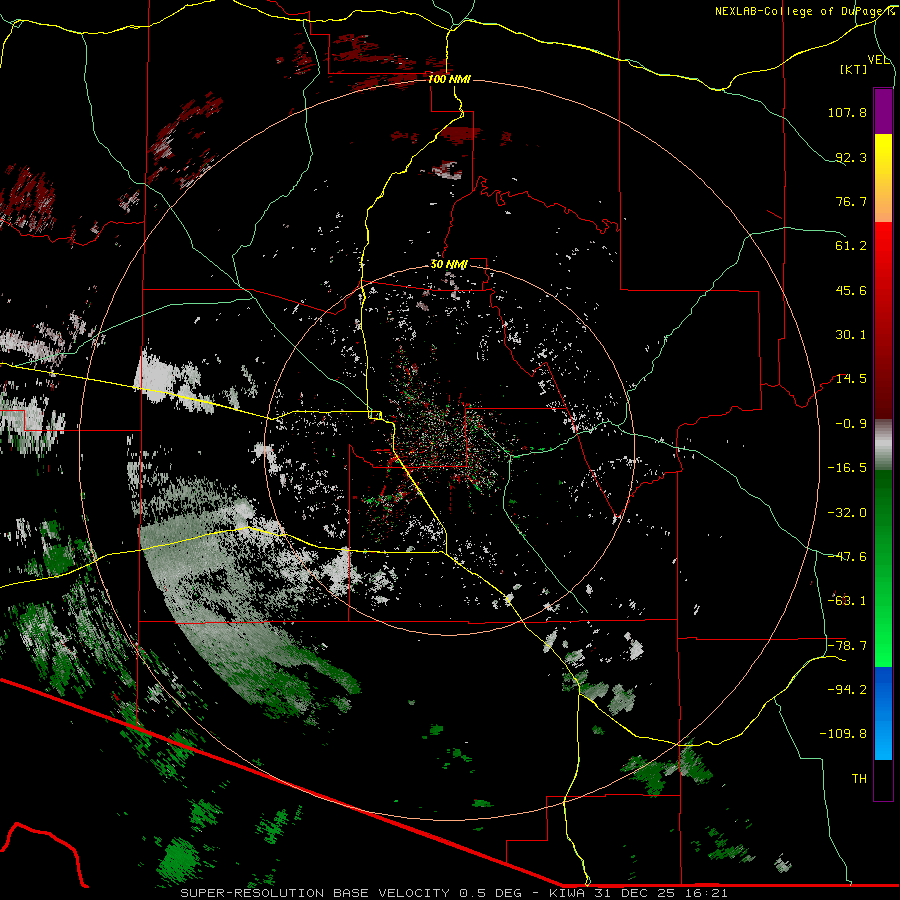This screenshot has height=900, width=900.
Task: Click the [KT] units label
Action: 854,69
